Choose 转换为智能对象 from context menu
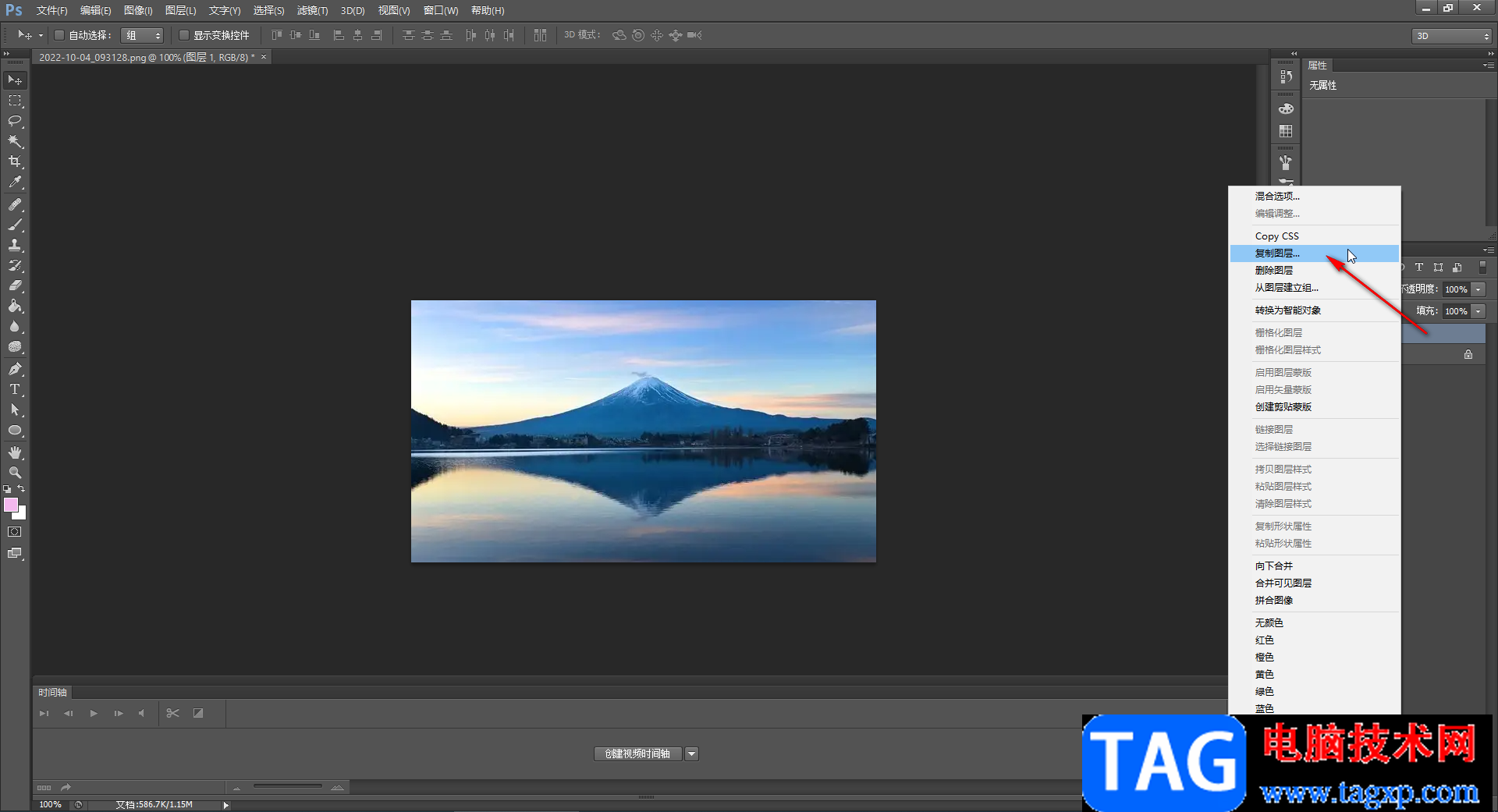The height and width of the screenshot is (812, 1498). [x=1315, y=310]
